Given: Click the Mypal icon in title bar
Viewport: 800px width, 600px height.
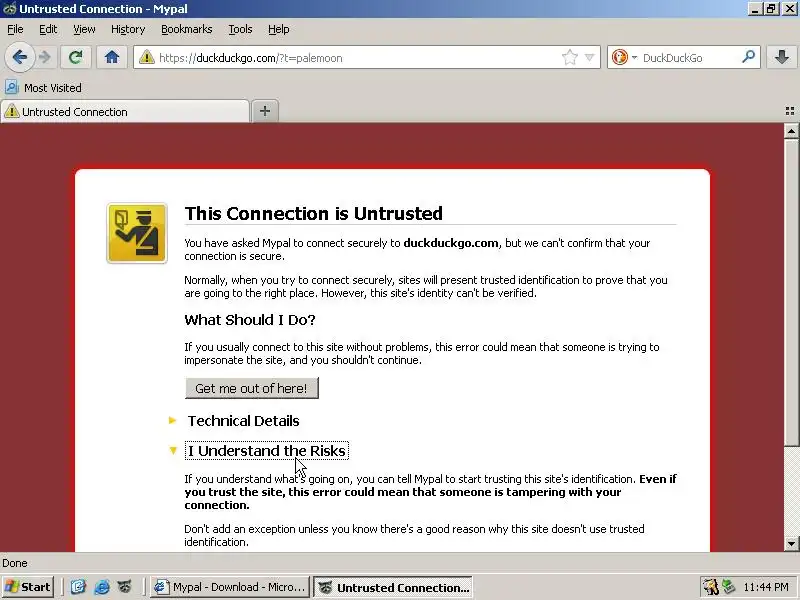Looking at the screenshot, I should click(x=10, y=9).
